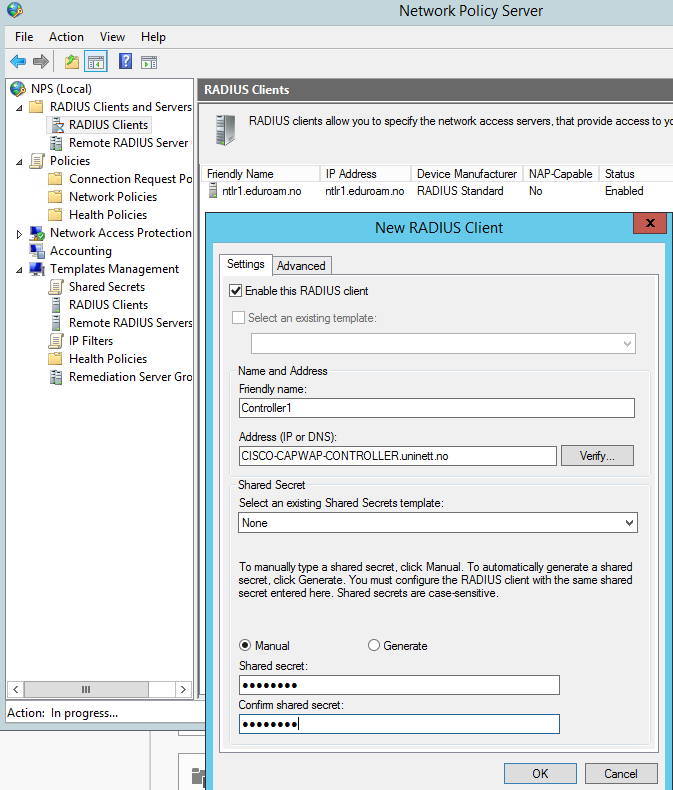Open the File menu
The width and height of the screenshot is (673, 790).
[x=24, y=37]
